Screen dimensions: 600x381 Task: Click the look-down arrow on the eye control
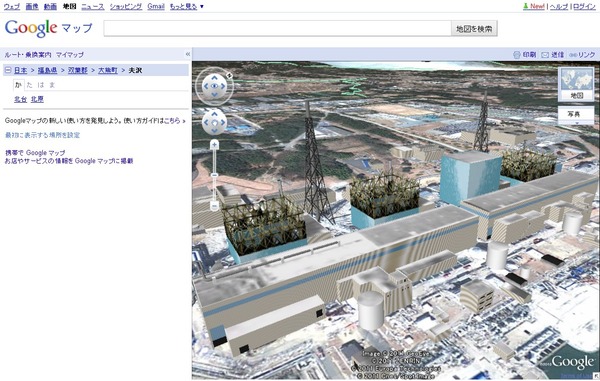[214, 95]
